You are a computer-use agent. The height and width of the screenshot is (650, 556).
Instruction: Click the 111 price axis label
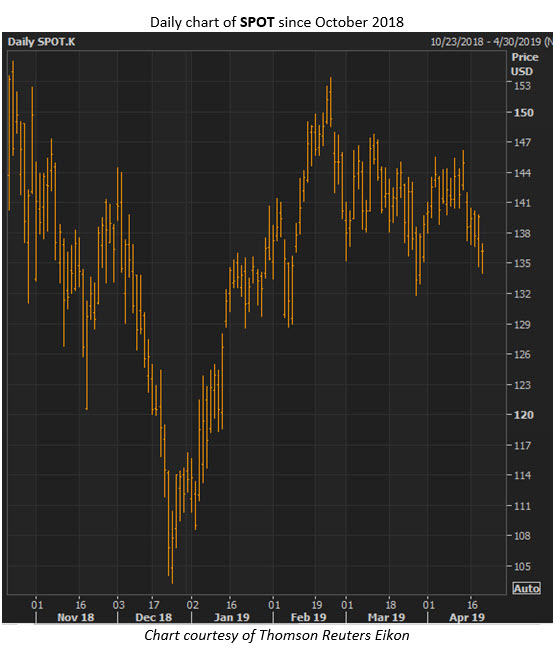[x=522, y=506]
